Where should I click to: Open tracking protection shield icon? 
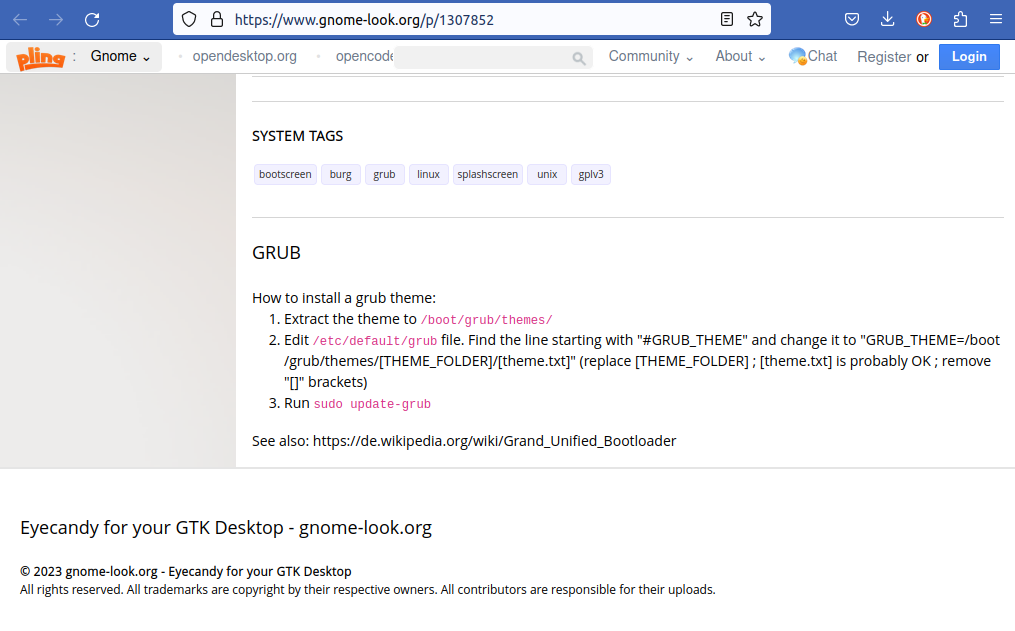point(189,19)
